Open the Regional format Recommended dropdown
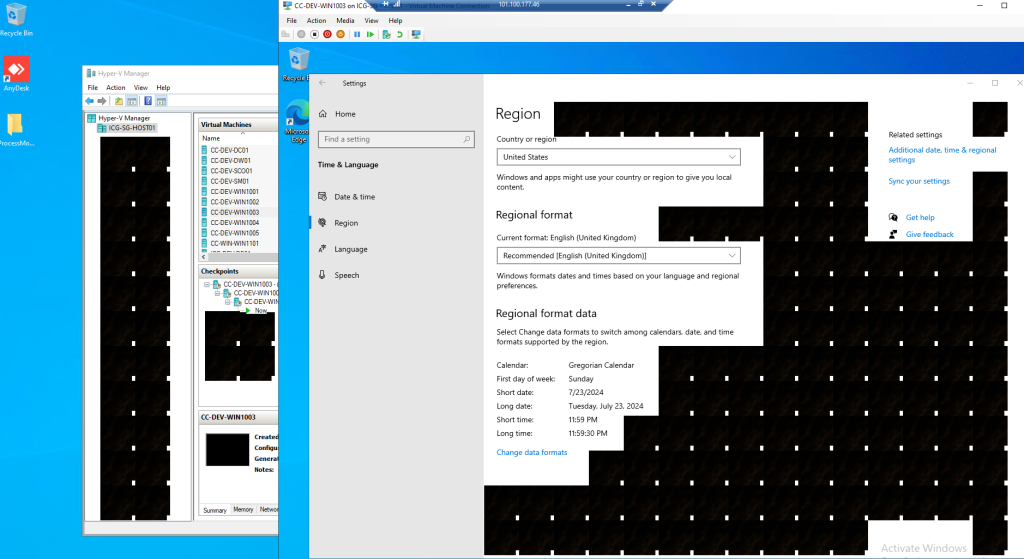Viewport: 1024px width, 559px height. [x=618, y=255]
